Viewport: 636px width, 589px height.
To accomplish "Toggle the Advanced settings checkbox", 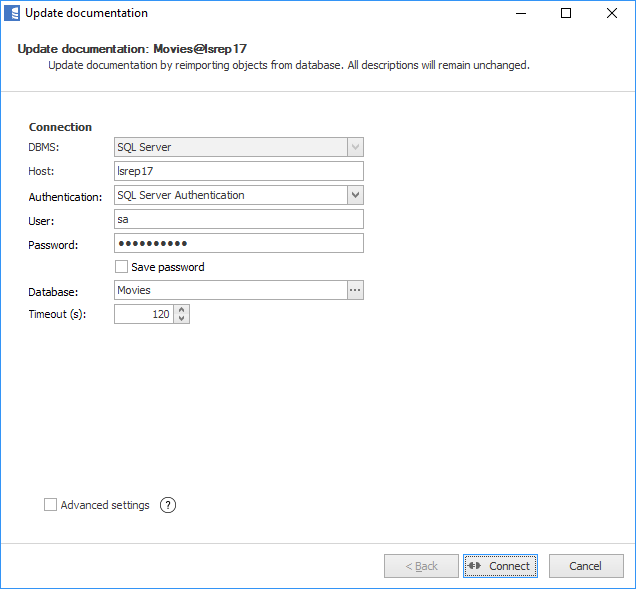I will click(x=50, y=505).
